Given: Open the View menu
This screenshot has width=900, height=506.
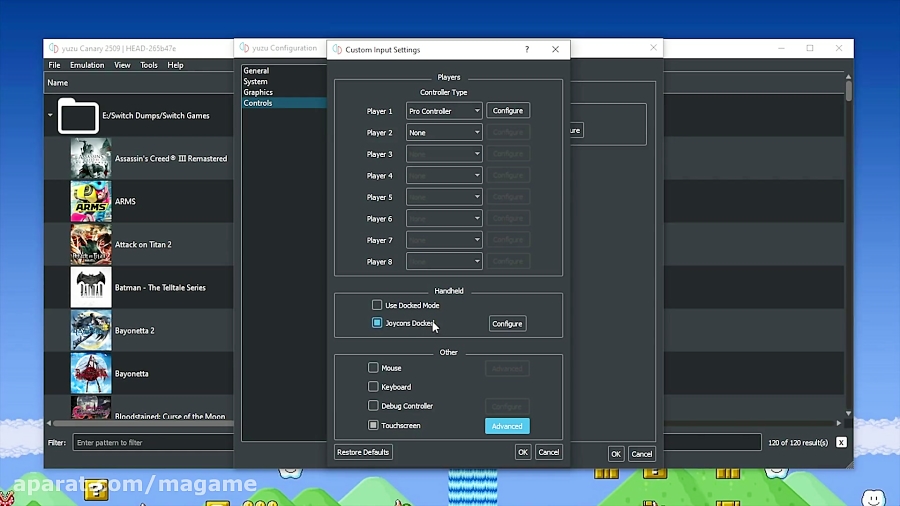Looking at the screenshot, I should [122, 65].
